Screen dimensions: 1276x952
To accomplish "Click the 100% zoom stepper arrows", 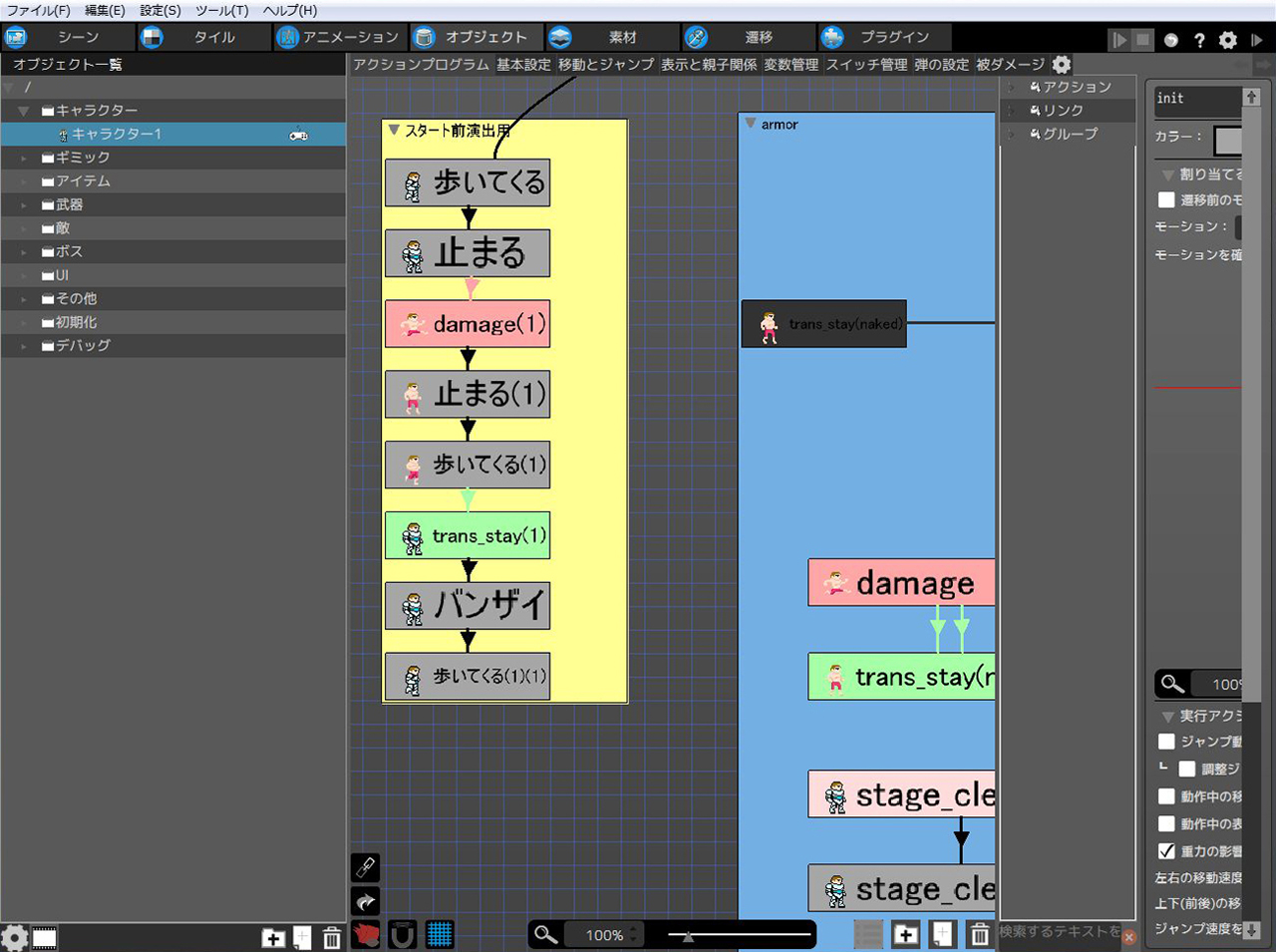I will pos(634,935).
